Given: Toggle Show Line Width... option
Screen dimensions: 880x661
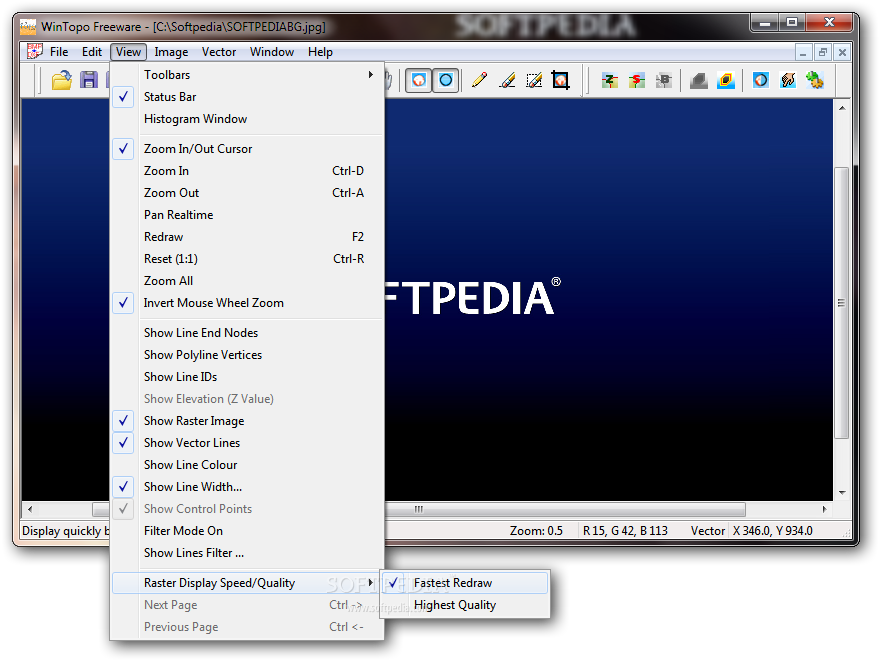Looking at the screenshot, I should (247, 487).
